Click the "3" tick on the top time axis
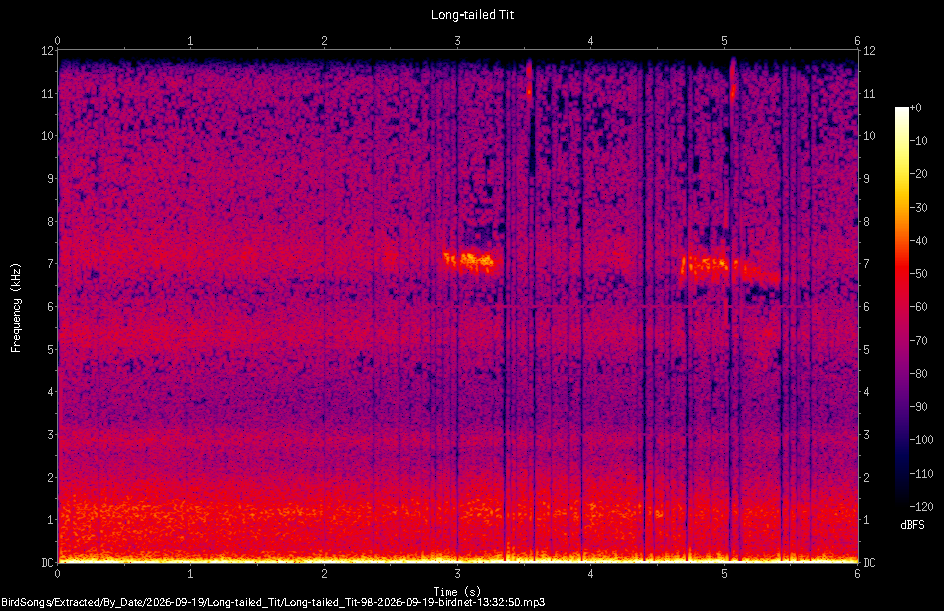This screenshot has width=944, height=611. point(458,41)
